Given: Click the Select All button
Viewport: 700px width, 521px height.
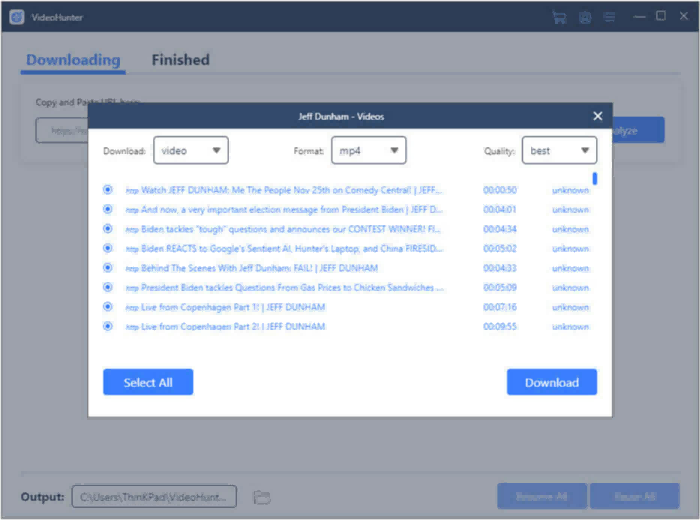Looking at the screenshot, I should pos(148,382).
